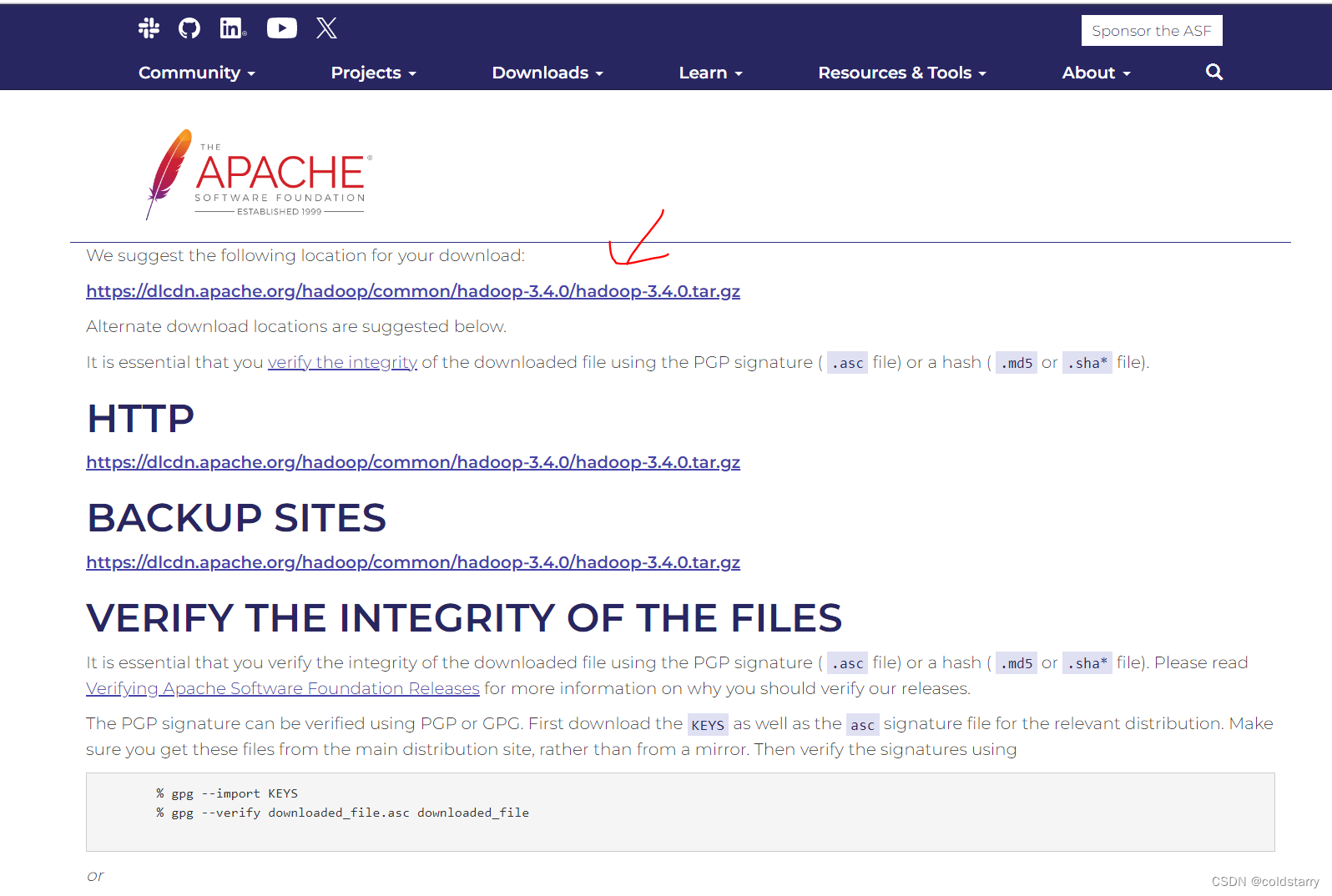Click the hadoop tar.gz link under HTTP
Screen dimensions: 1332x896
413,462
